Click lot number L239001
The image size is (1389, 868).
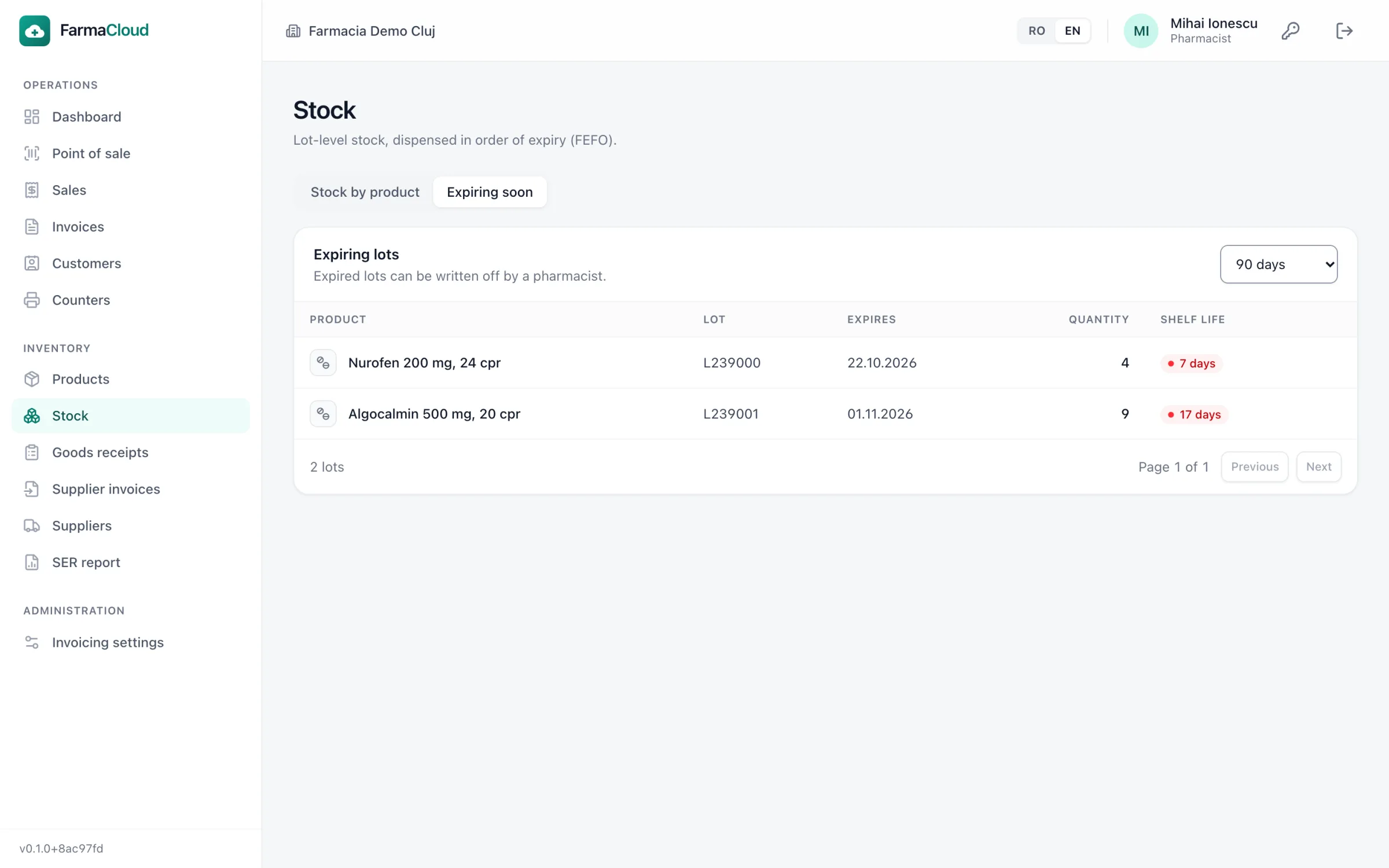[730, 414]
